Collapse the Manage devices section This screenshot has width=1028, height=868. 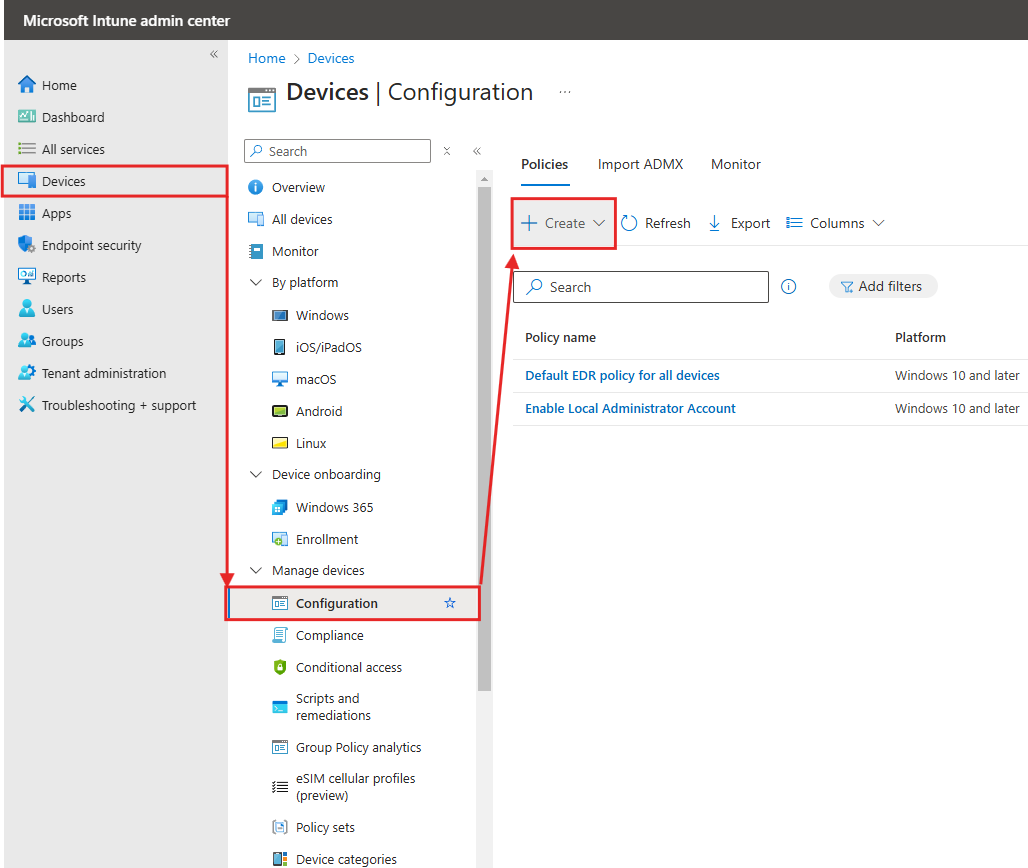click(256, 570)
